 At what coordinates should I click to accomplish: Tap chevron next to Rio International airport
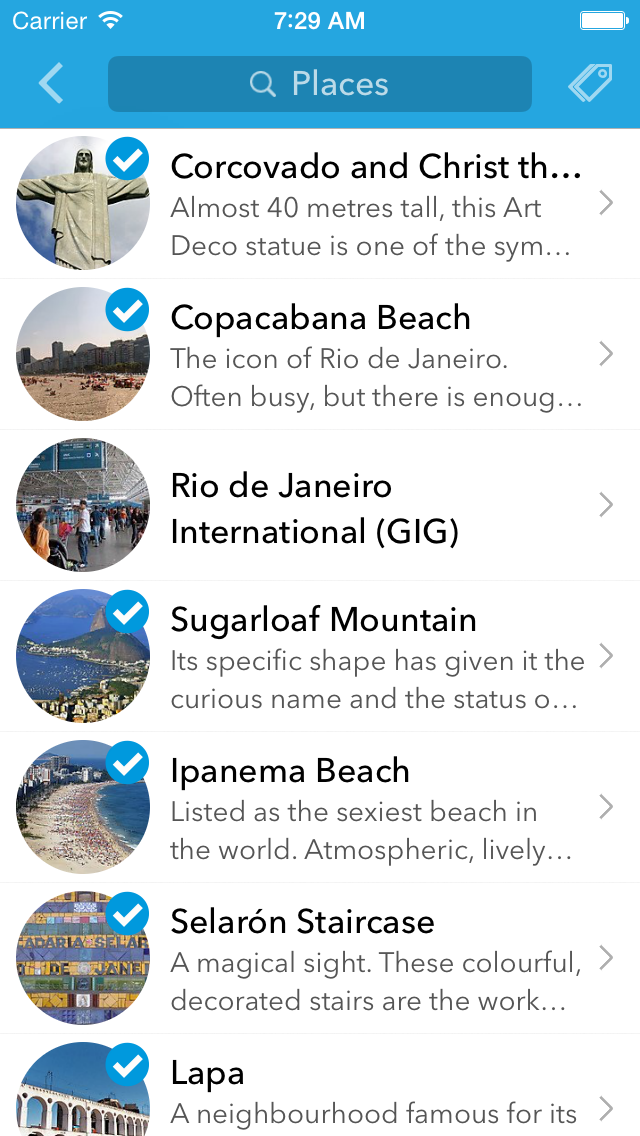pos(606,506)
